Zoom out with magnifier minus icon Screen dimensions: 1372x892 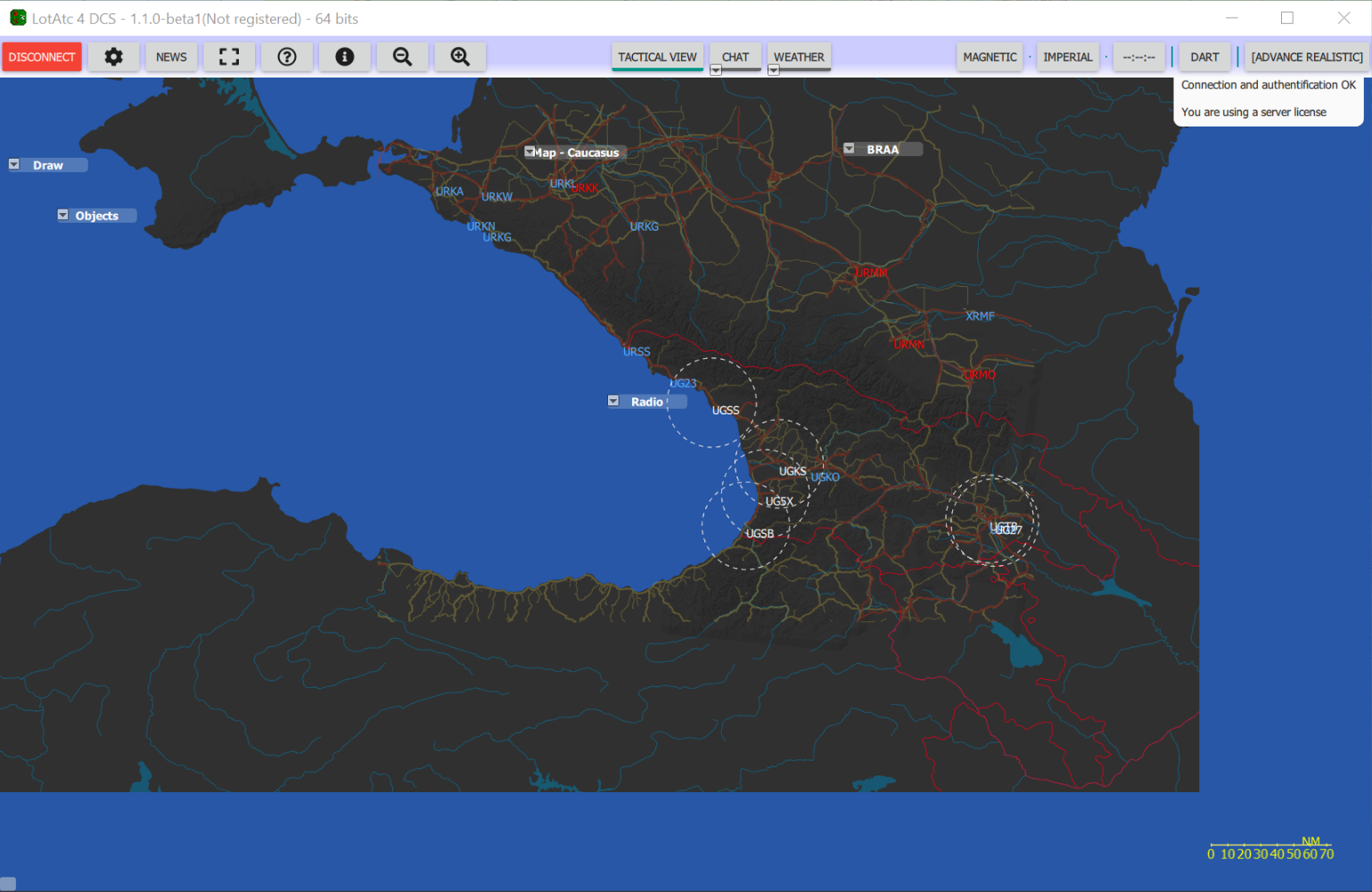coord(403,57)
